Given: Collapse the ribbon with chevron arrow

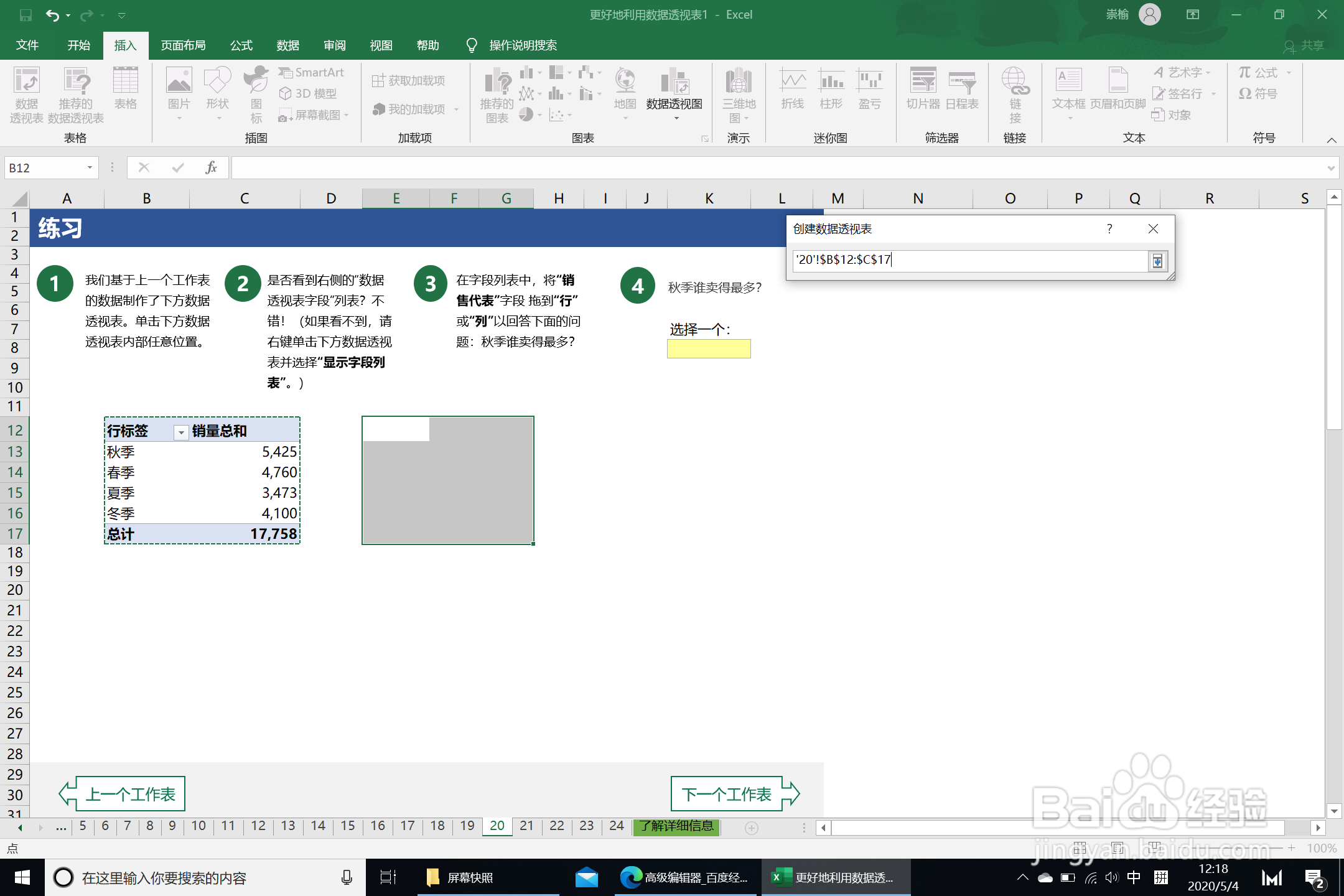Looking at the screenshot, I should 1331,140.
